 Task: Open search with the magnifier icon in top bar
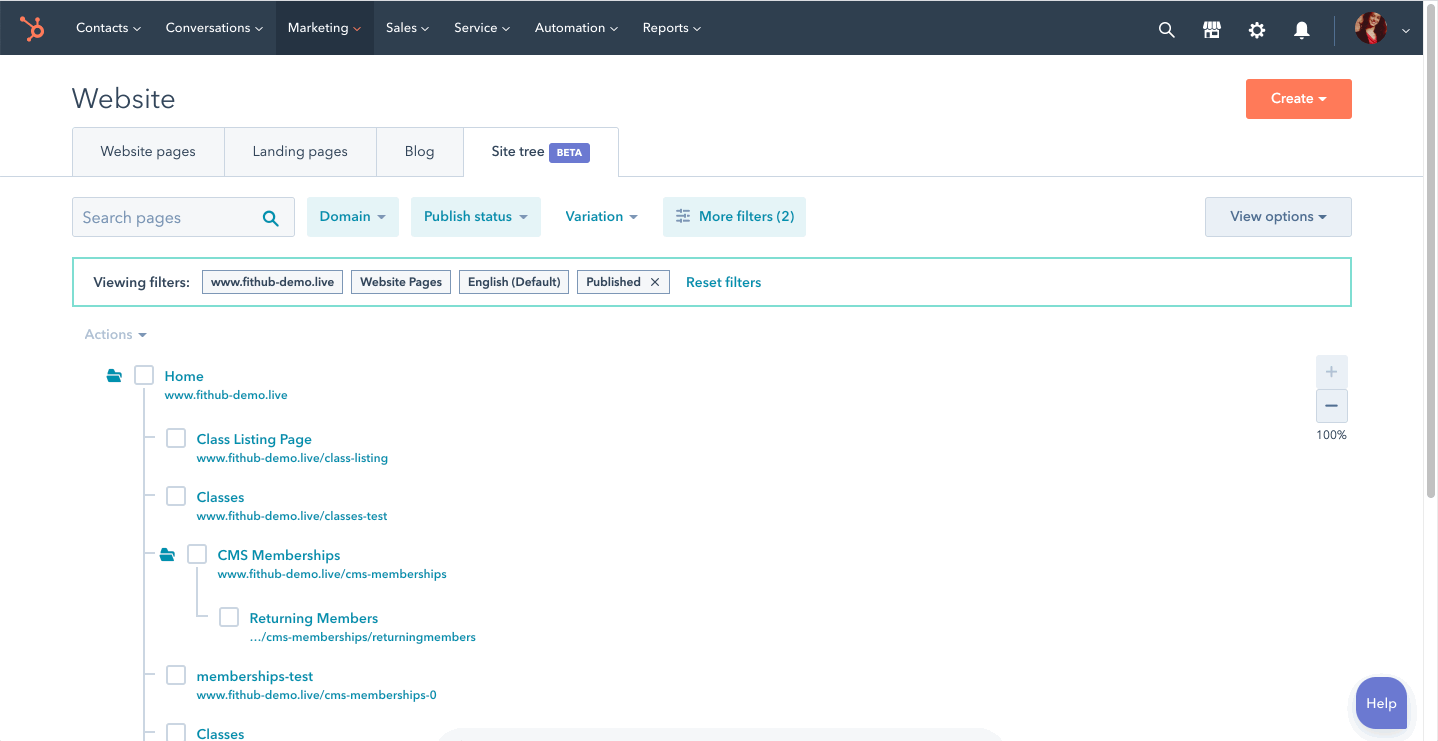[1166, 29]
